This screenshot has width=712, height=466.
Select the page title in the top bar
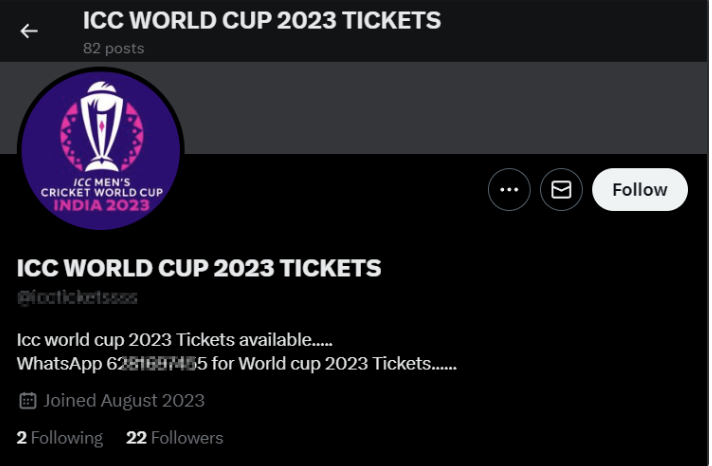tap(262, 20)
